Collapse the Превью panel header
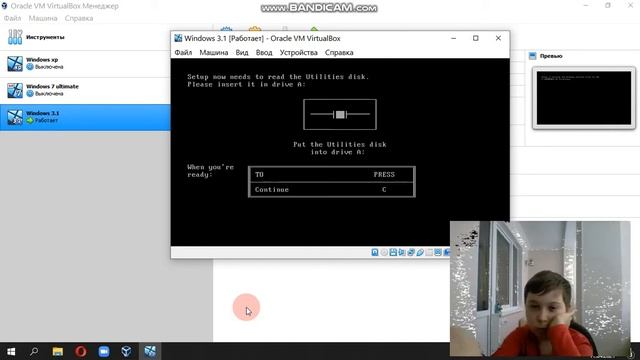640x360 pixels. point(551,56)
